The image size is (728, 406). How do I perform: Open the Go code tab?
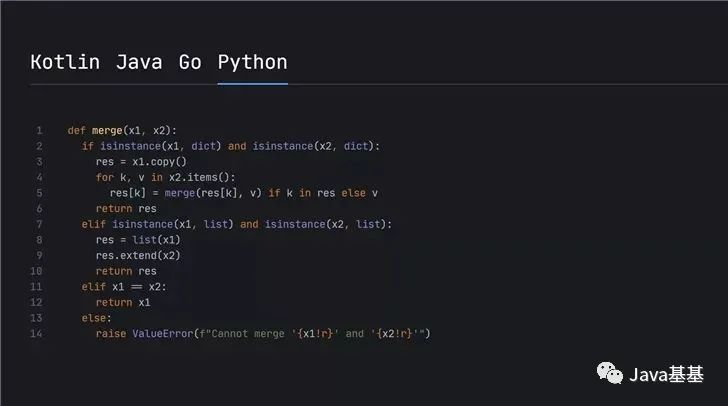tap(190, 62)
